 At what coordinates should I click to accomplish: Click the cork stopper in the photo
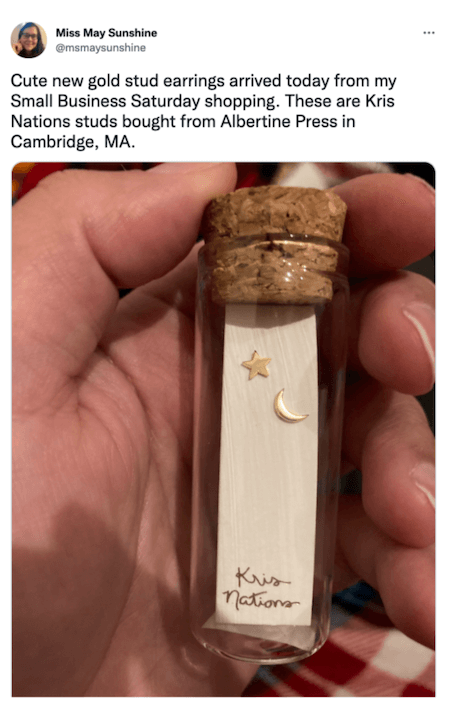pos(274,244)
